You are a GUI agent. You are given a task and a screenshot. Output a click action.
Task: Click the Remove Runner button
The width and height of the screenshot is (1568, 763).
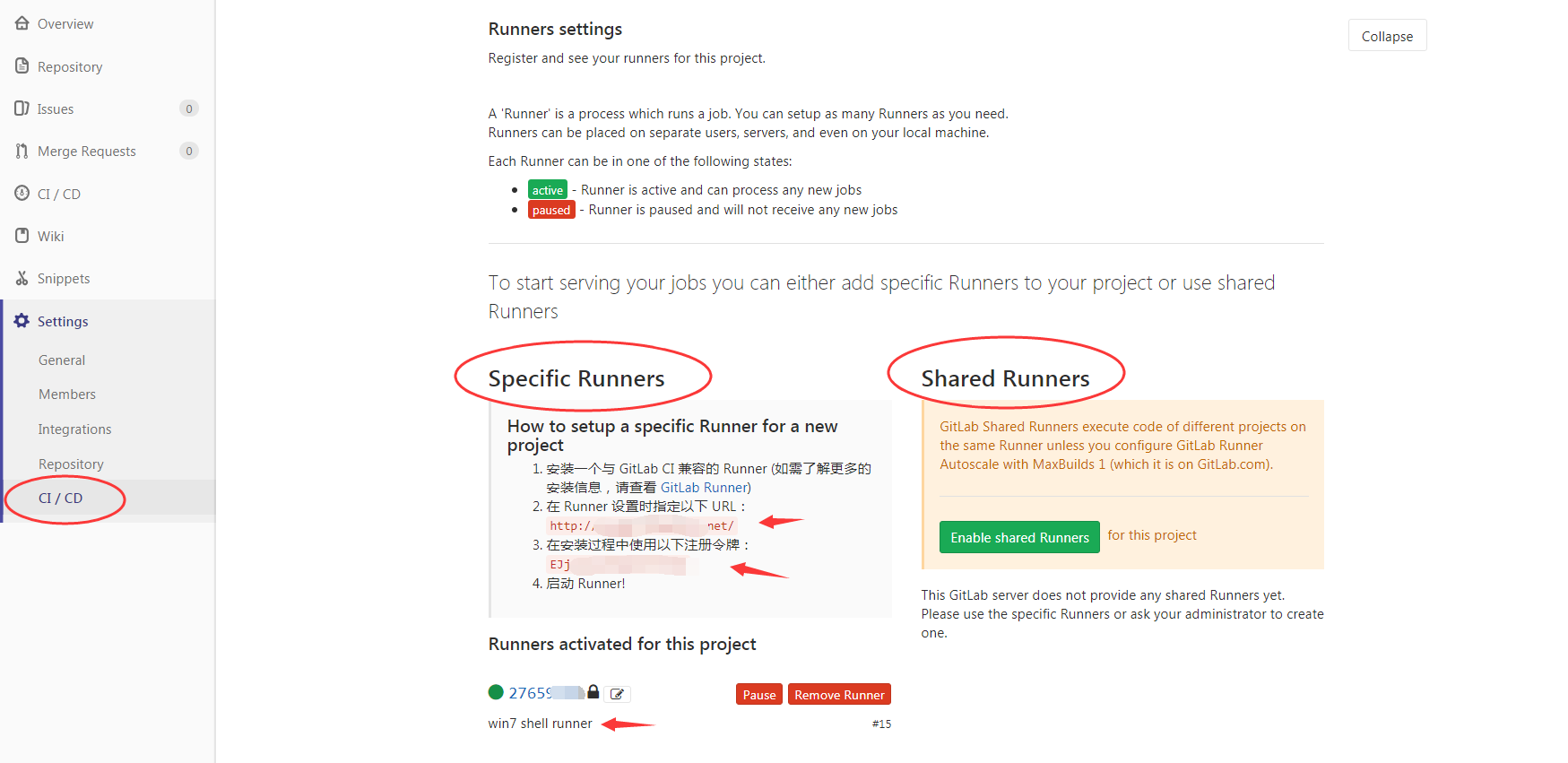tap(839, 694)
